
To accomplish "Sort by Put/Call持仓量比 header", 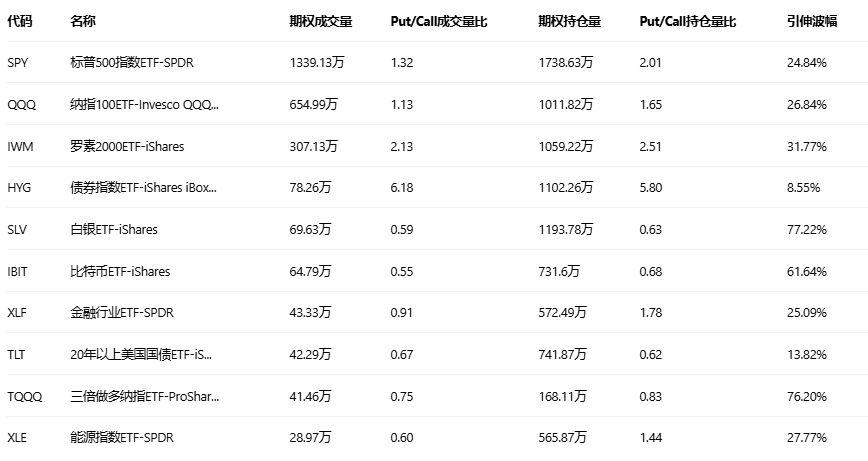I will point(687,21).
